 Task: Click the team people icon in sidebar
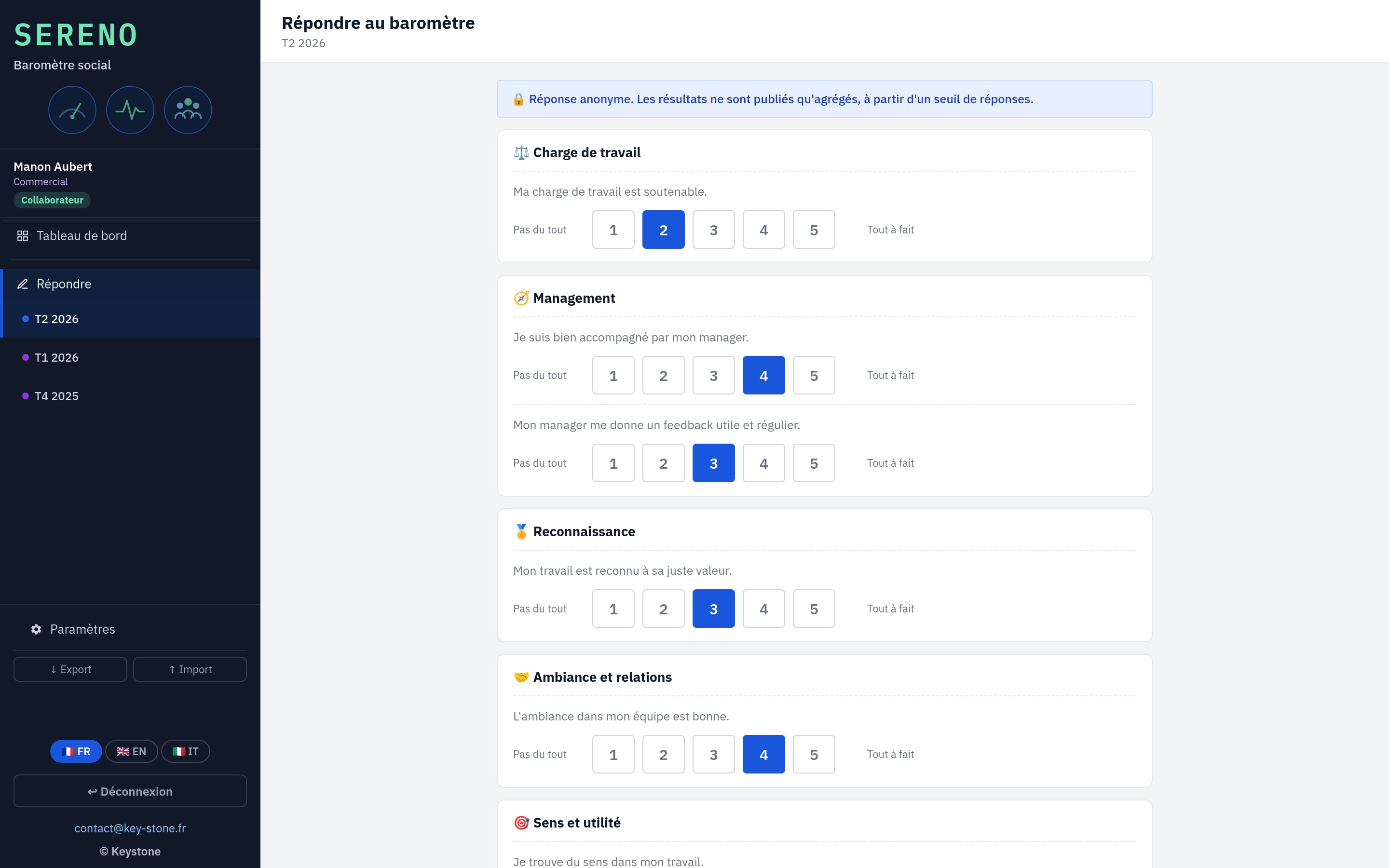188,109
